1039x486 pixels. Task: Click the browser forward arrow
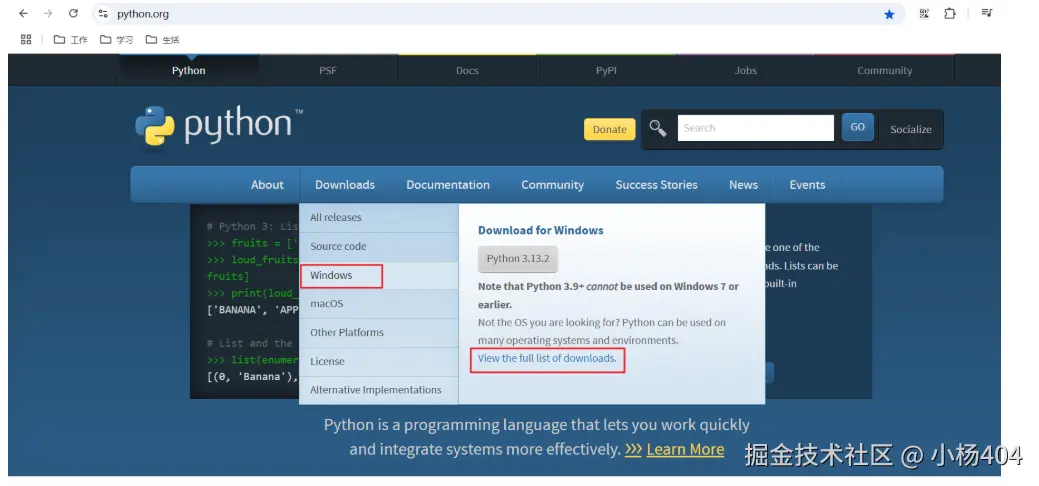pos(48,13)
